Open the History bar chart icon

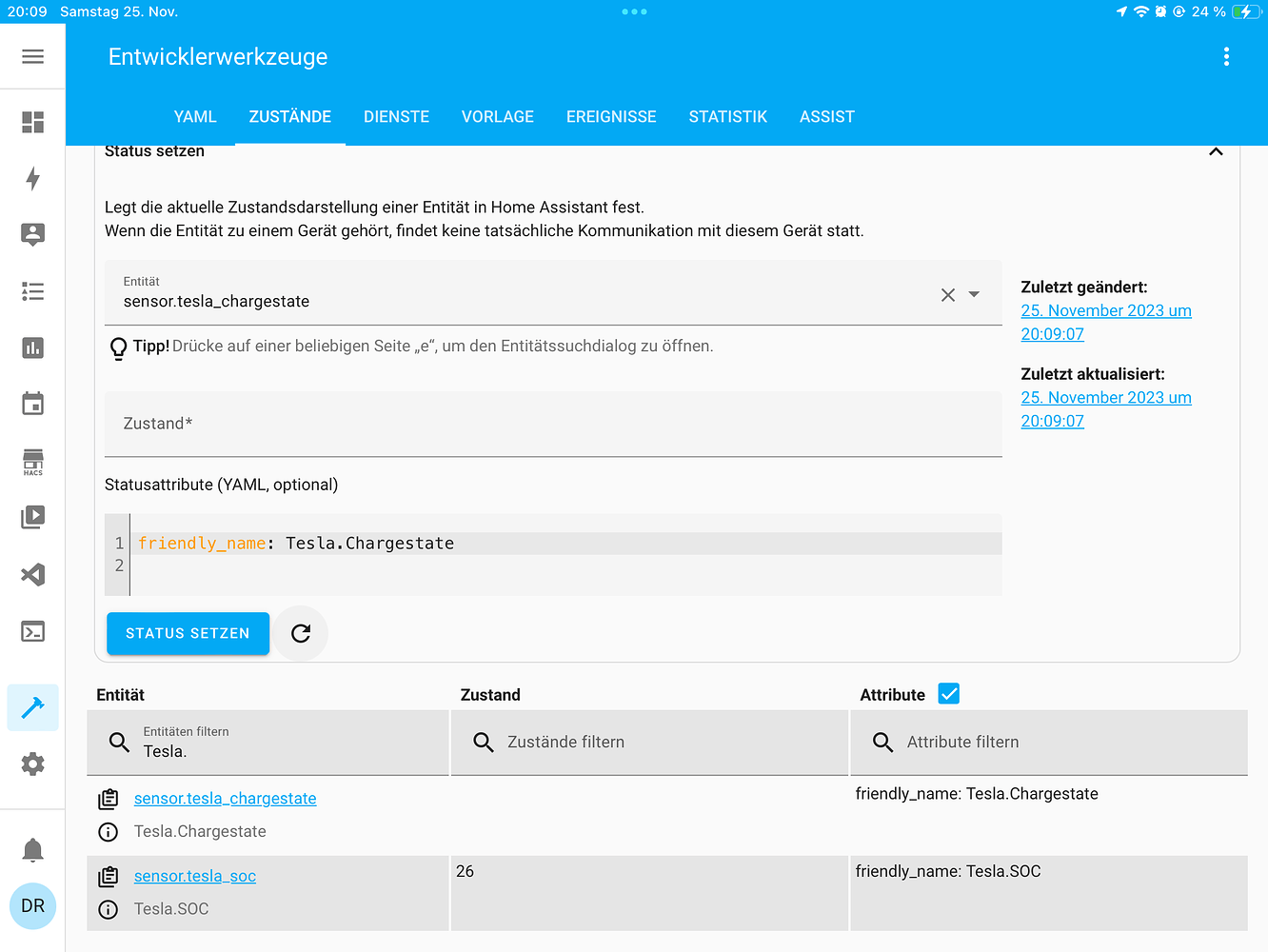pos(32,347)
